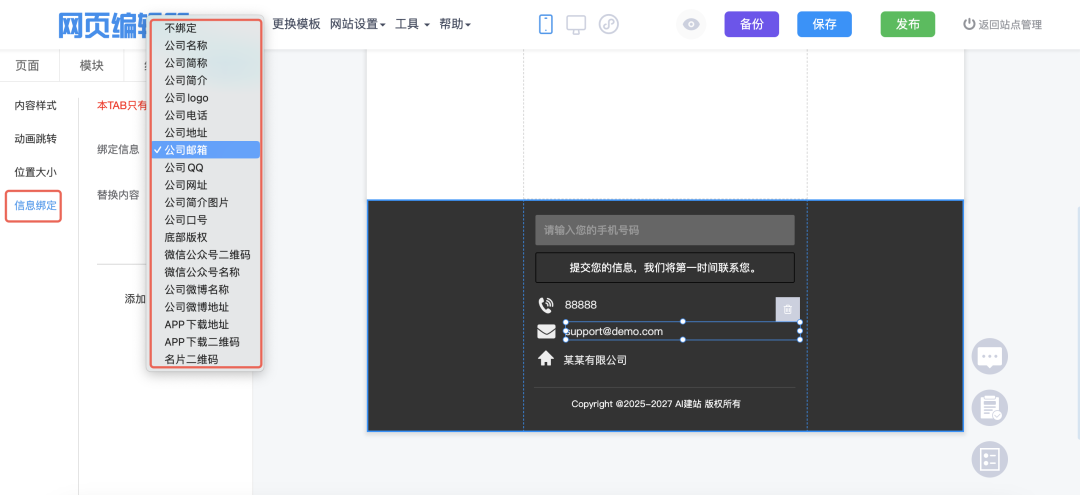The image size is (1080, 495).
Task: Expand the 网站设置 dropdown menu
Action: pos(357,24)
